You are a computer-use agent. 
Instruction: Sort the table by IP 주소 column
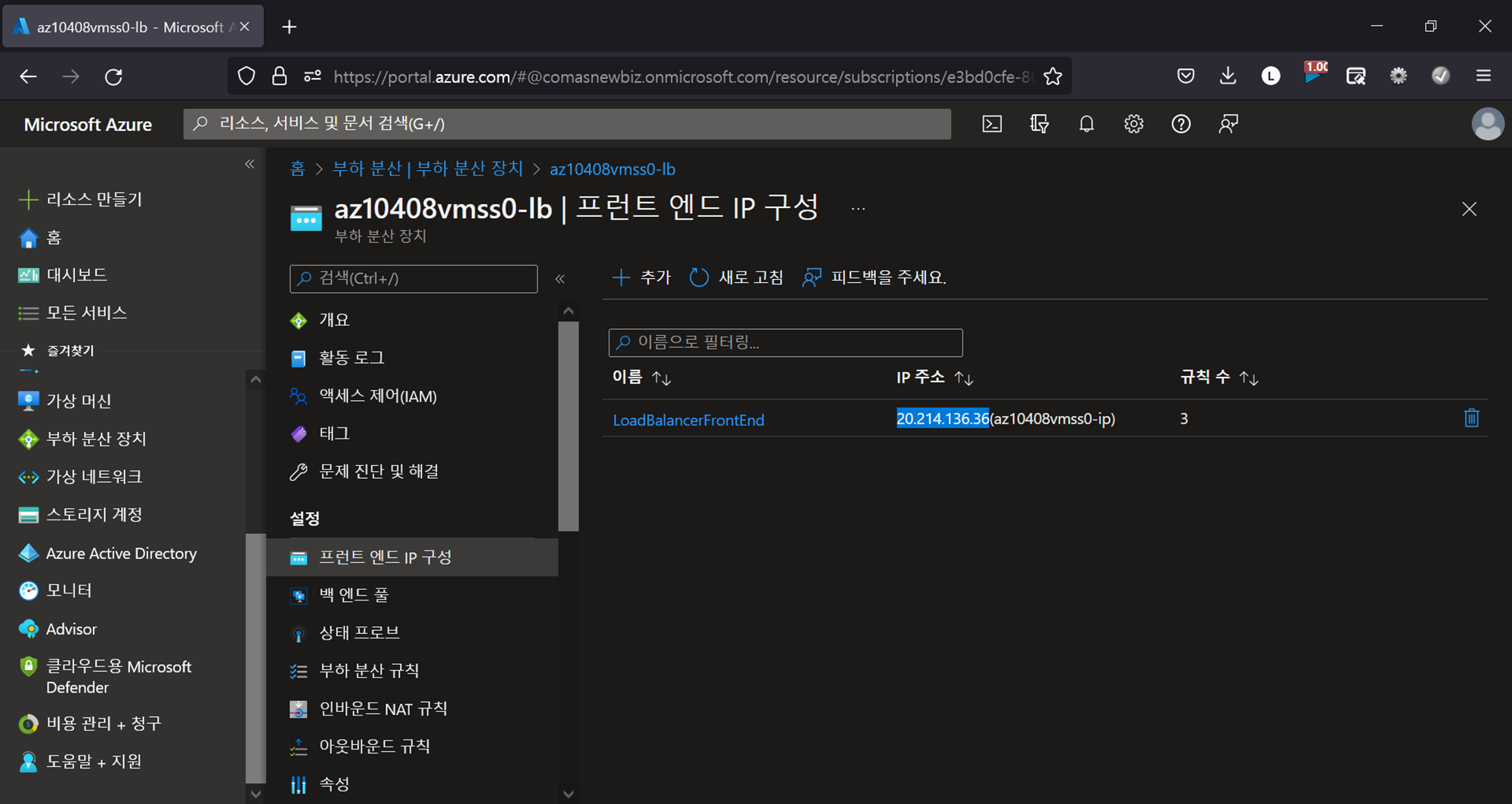934,377
